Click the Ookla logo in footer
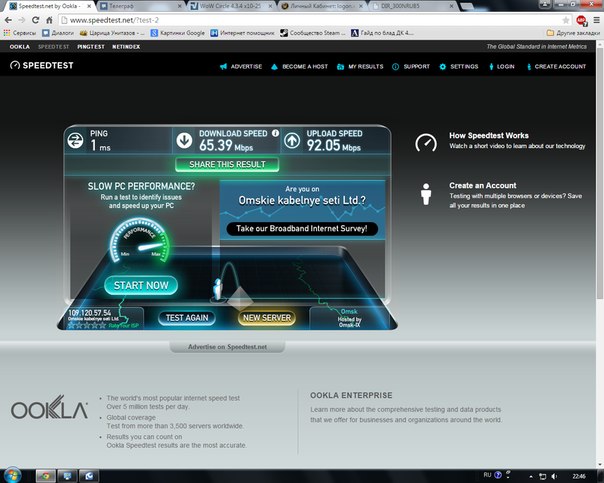 tap(47, 410)
